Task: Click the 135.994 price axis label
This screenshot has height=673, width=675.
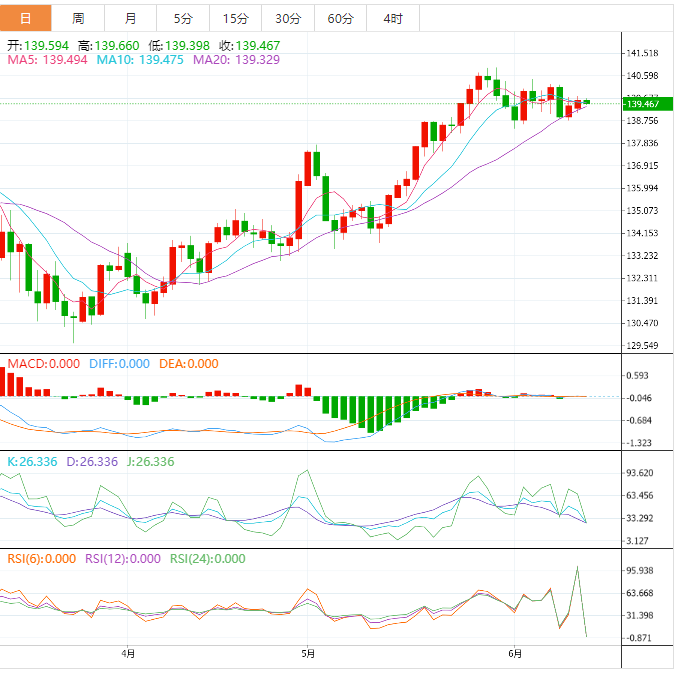Action: [x=642, y=188]
